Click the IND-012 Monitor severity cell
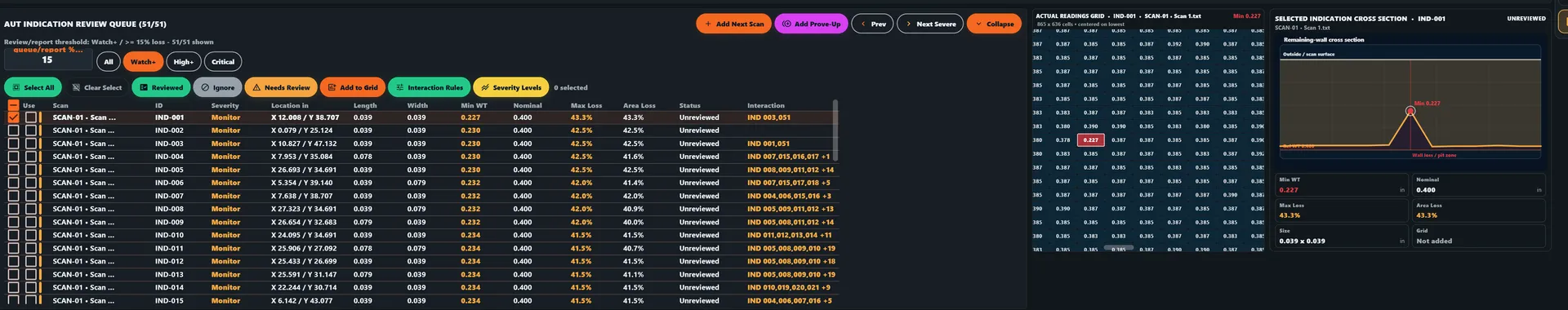This screenshot has height=310, width=1568. 225,261
